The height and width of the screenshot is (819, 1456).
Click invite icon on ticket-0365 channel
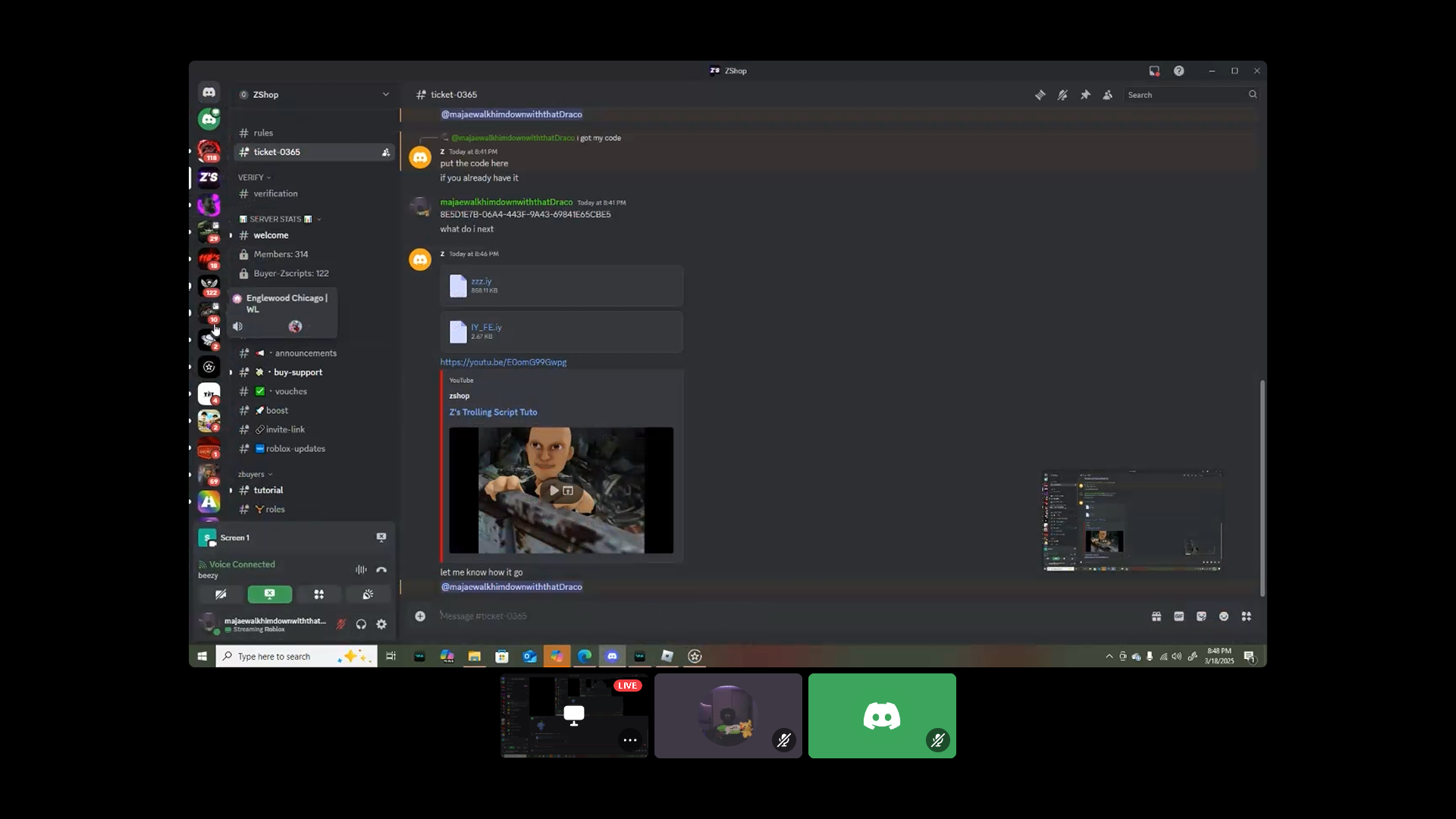point(386,152)
